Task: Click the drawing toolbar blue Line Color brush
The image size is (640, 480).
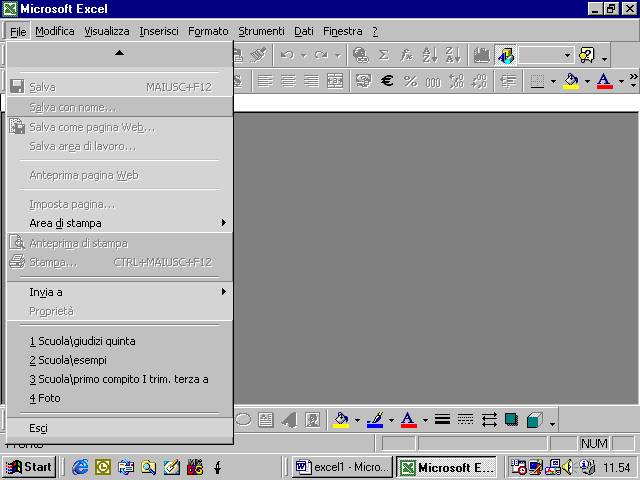Action: pos(375,420)
